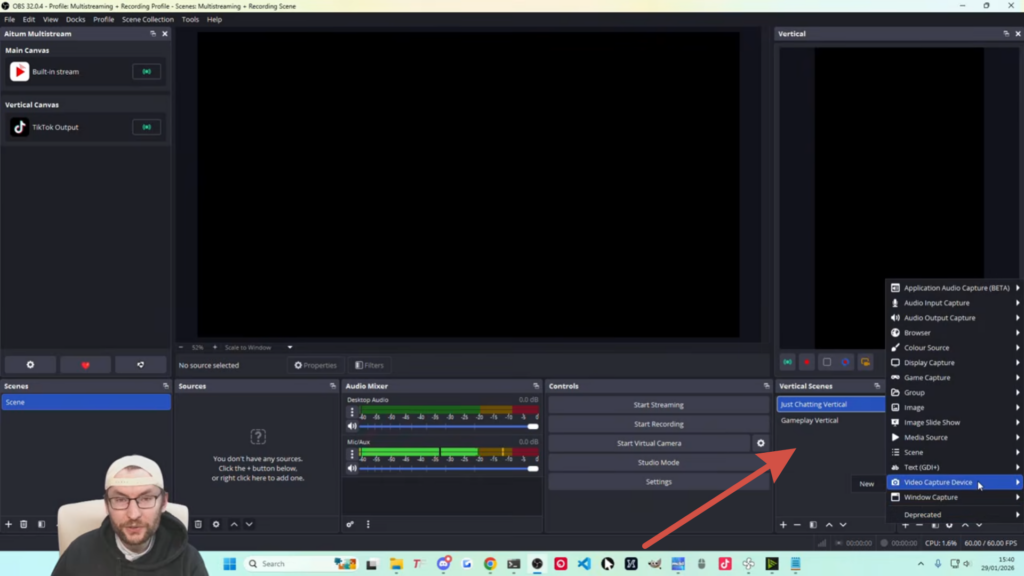Viewport: 1024px width, 576px height.
Task: Expand Media Source submenu
Action: coord(954,438)
